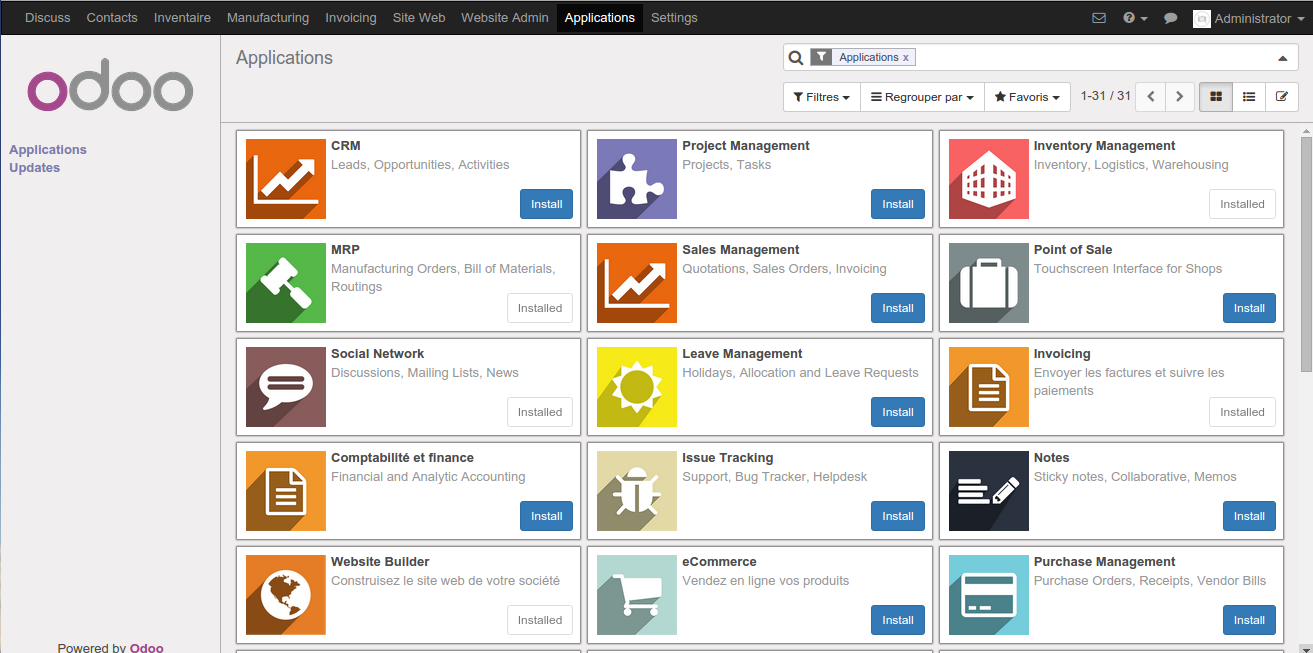Click the Leave Management sun icon
The image size is (1313, 653).
[637, 387]
